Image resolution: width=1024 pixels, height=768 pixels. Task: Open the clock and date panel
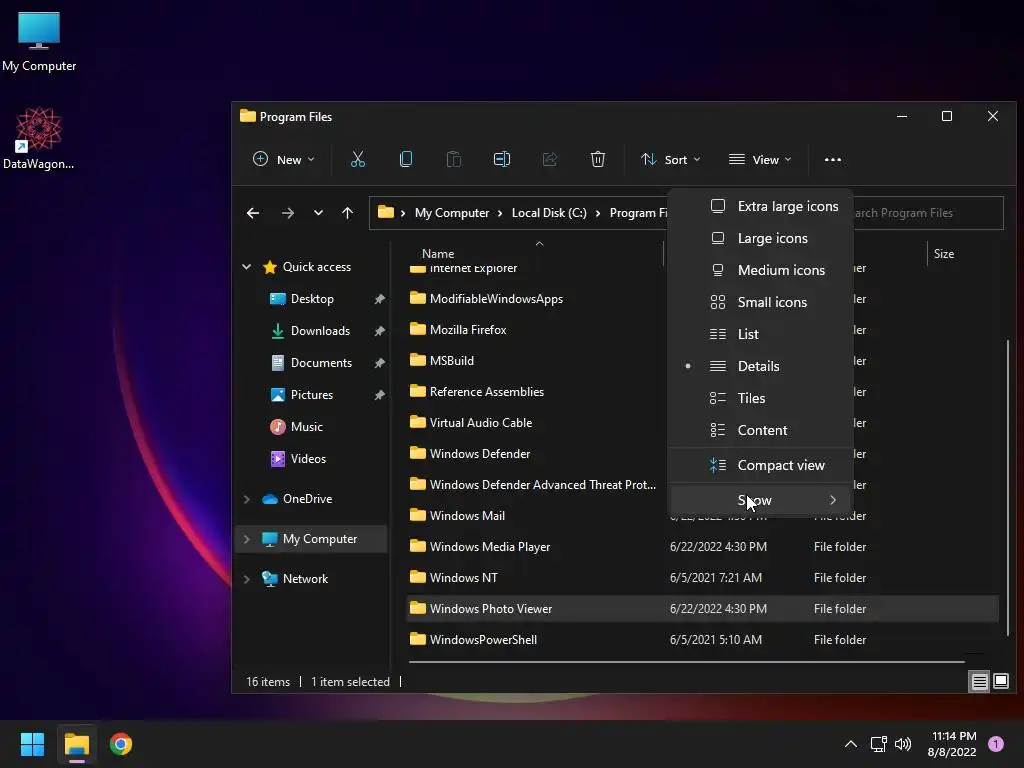coord(952,744)
